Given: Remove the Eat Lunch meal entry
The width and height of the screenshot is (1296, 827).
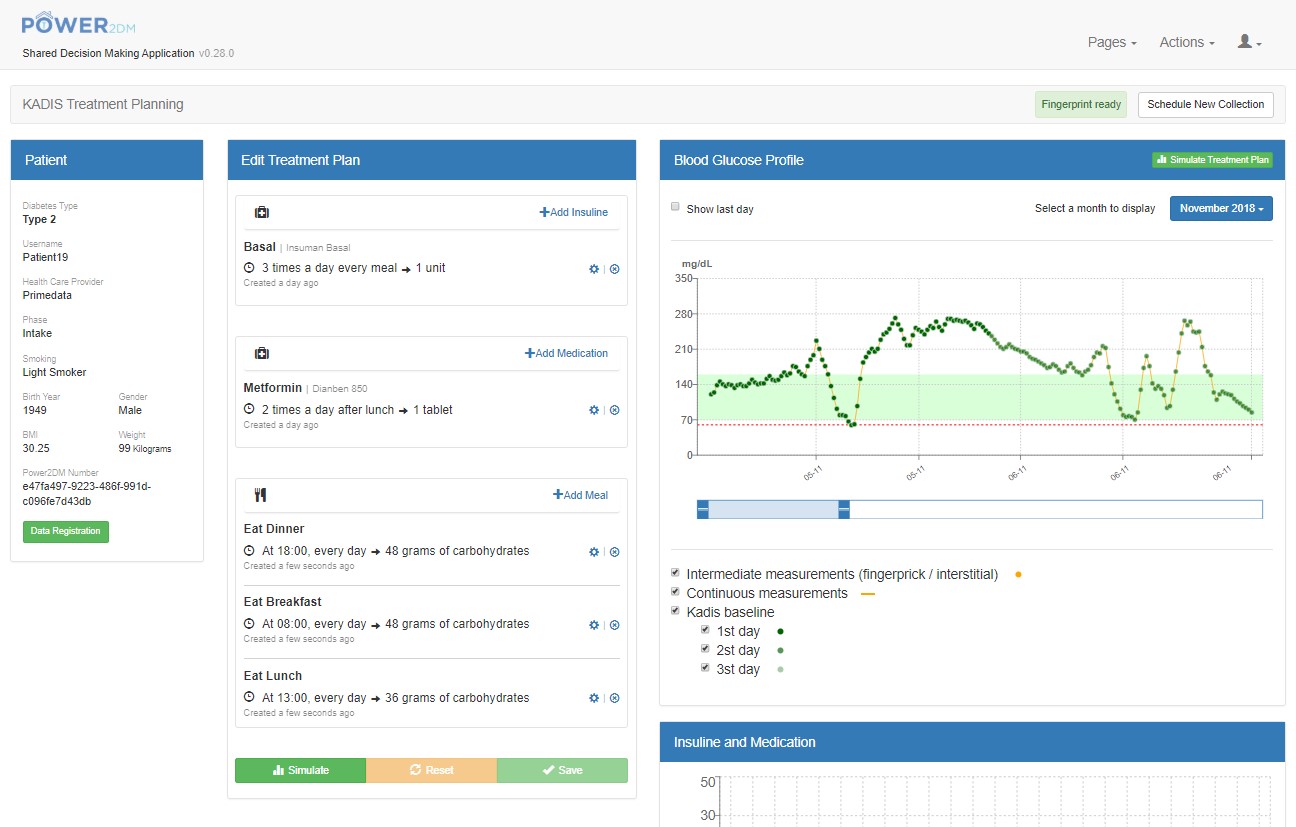Looking at the screenshot, I should (615, 699).
